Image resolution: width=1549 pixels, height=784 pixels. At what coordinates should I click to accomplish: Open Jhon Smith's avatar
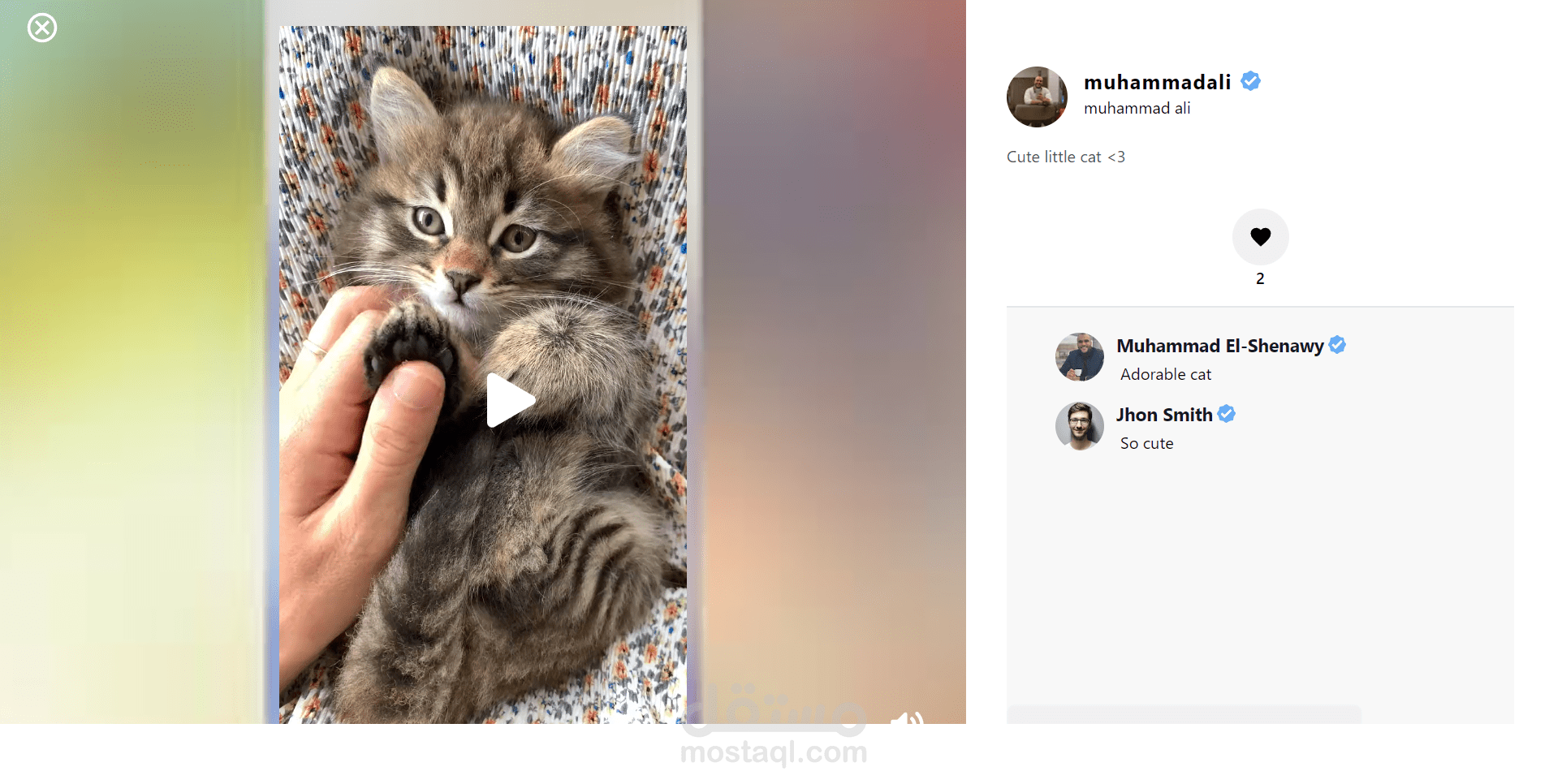[1079, 426]
